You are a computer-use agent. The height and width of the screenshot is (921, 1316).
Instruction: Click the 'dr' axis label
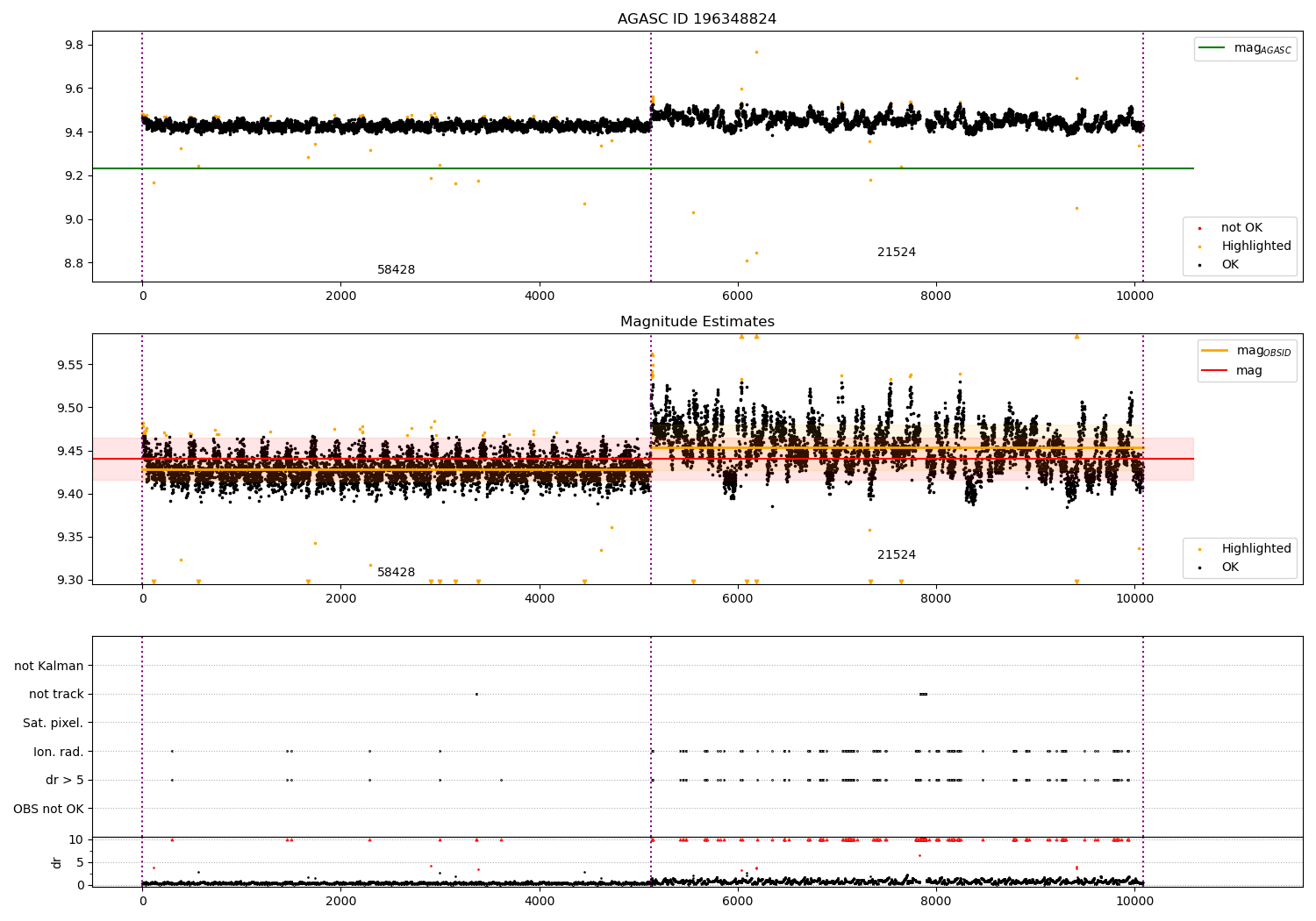[x=57, y=862]
